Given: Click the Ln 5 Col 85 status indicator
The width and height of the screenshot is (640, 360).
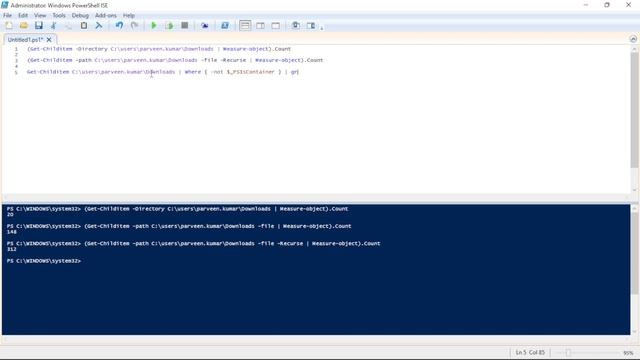Looking at the screenshot, I should [530, 352].
